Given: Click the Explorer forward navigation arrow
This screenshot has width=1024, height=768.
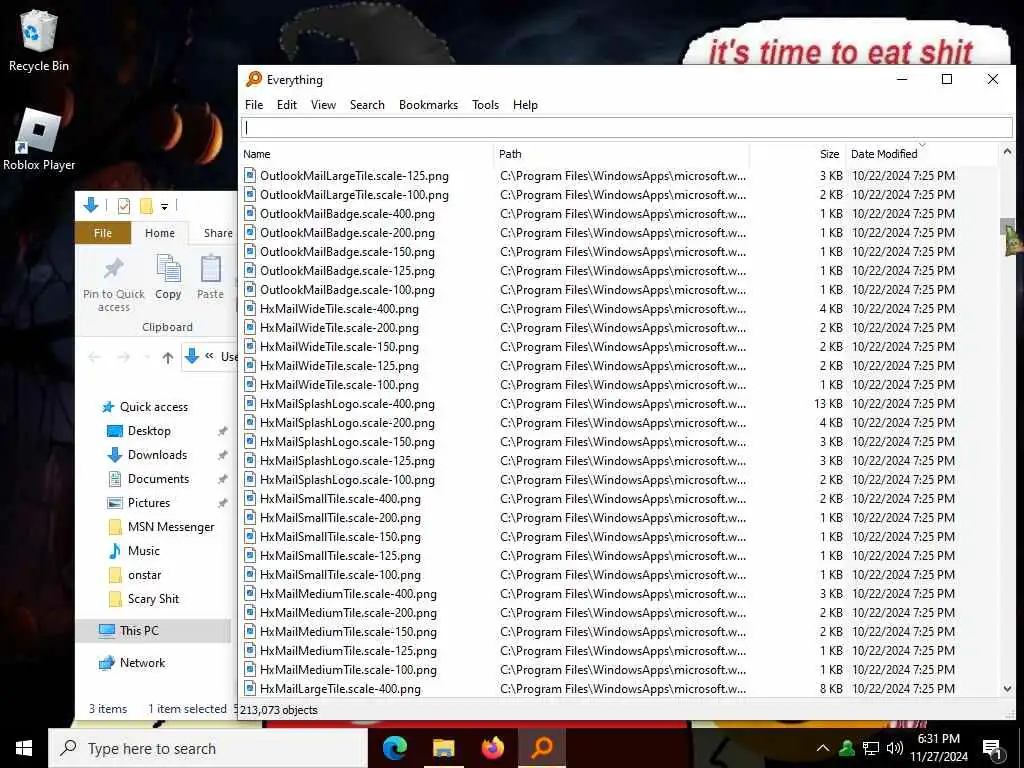Looking at the screenshot, I should [123, 357].
